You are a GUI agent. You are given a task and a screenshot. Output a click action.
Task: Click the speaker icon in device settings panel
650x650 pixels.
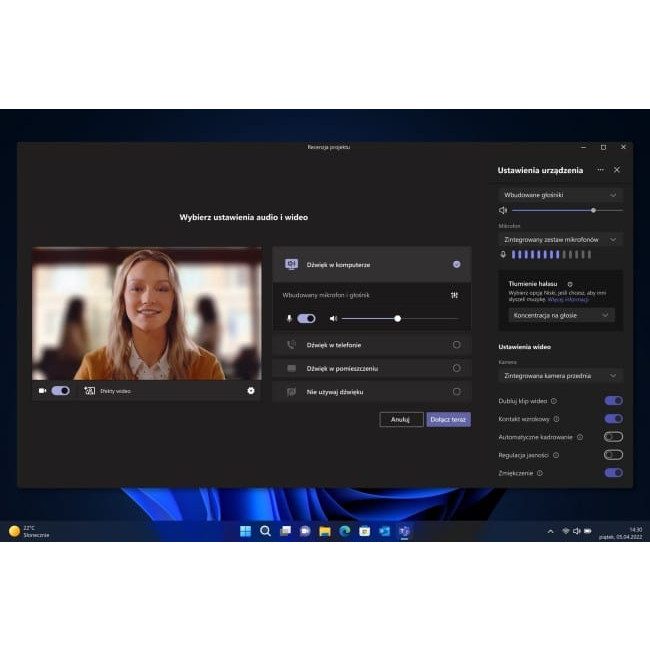pos(503,211)
